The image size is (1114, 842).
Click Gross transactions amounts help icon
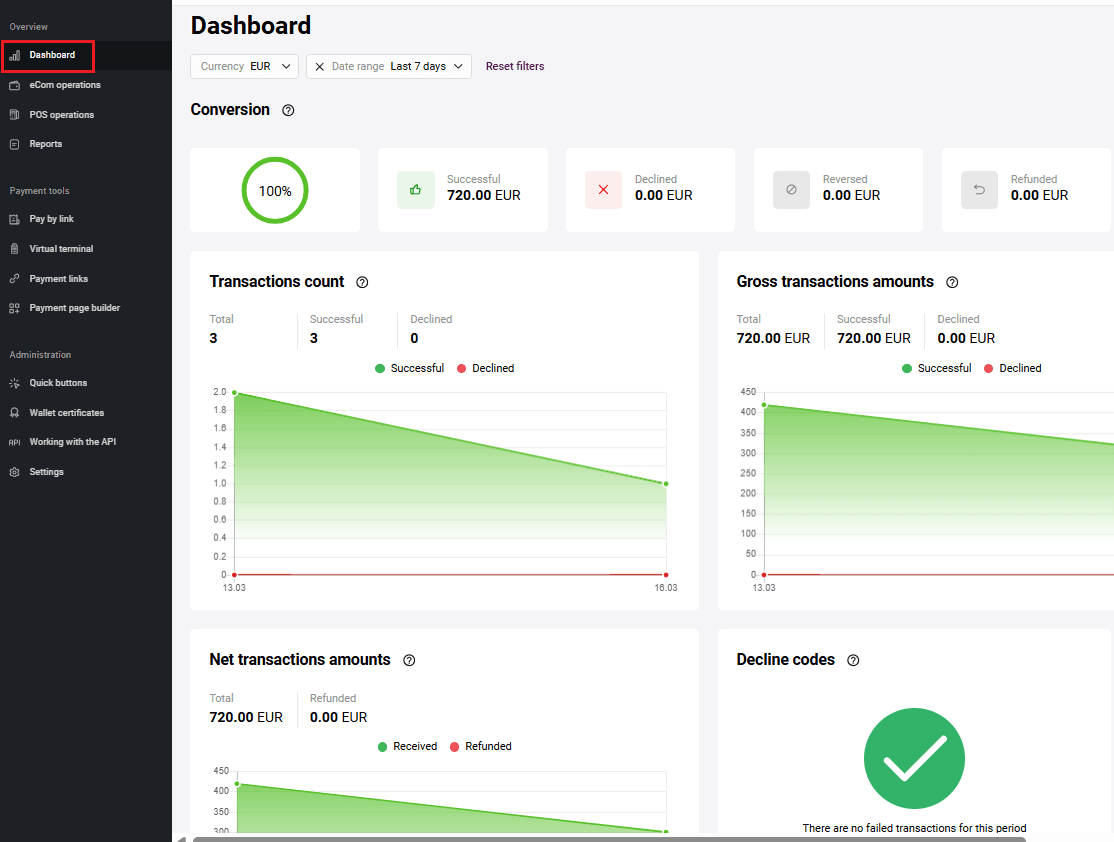(x=952, y=283)
